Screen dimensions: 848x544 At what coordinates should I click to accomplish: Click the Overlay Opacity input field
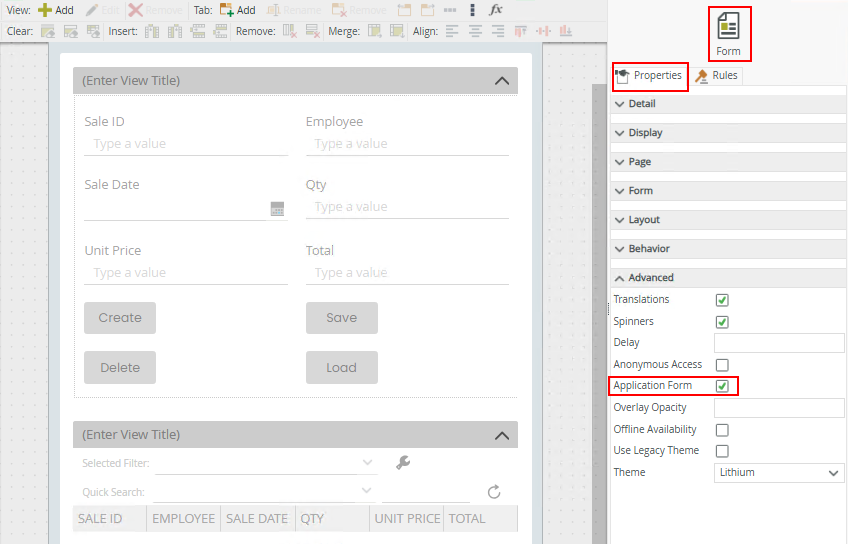[x=779, y=408]
